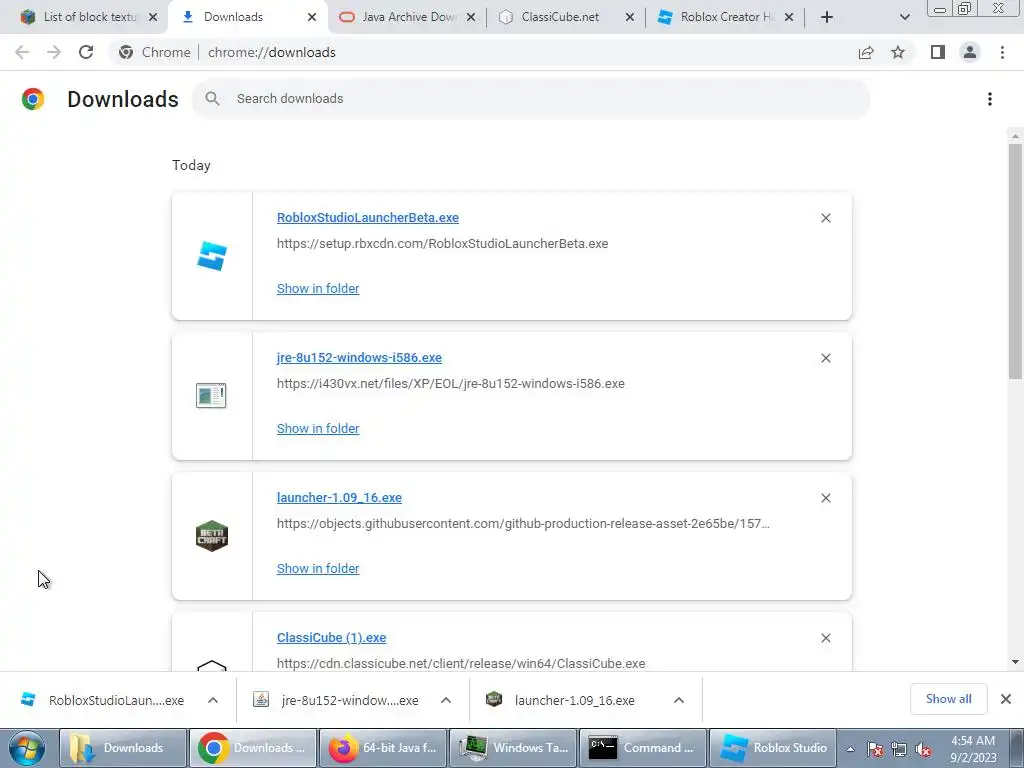Switch to Firefox 64-bit Java taskbar window
The width and height of the screenshot is (1024, 768).
[x=382, y=748]
